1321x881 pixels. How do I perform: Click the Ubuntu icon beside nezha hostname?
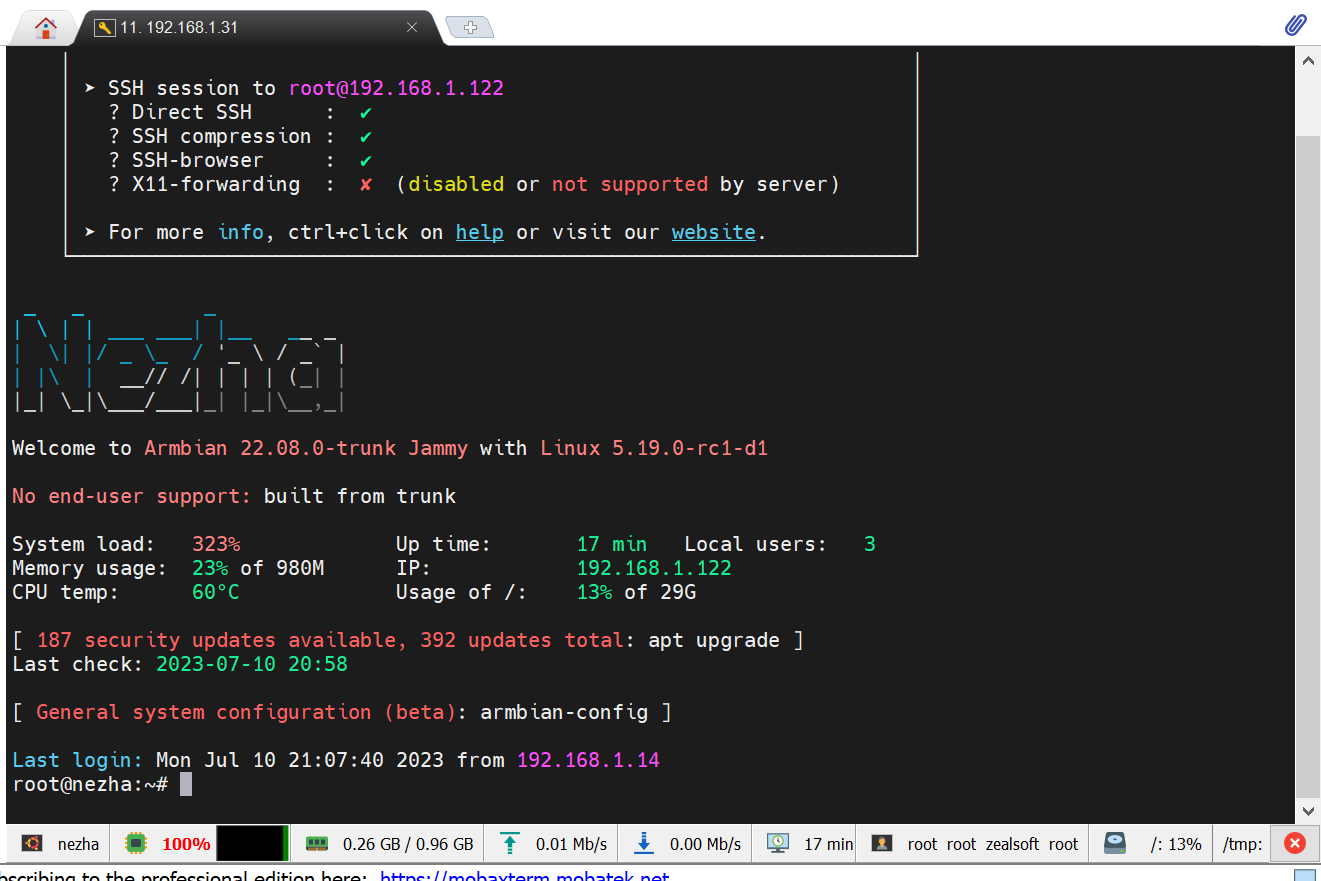(32, 844)
